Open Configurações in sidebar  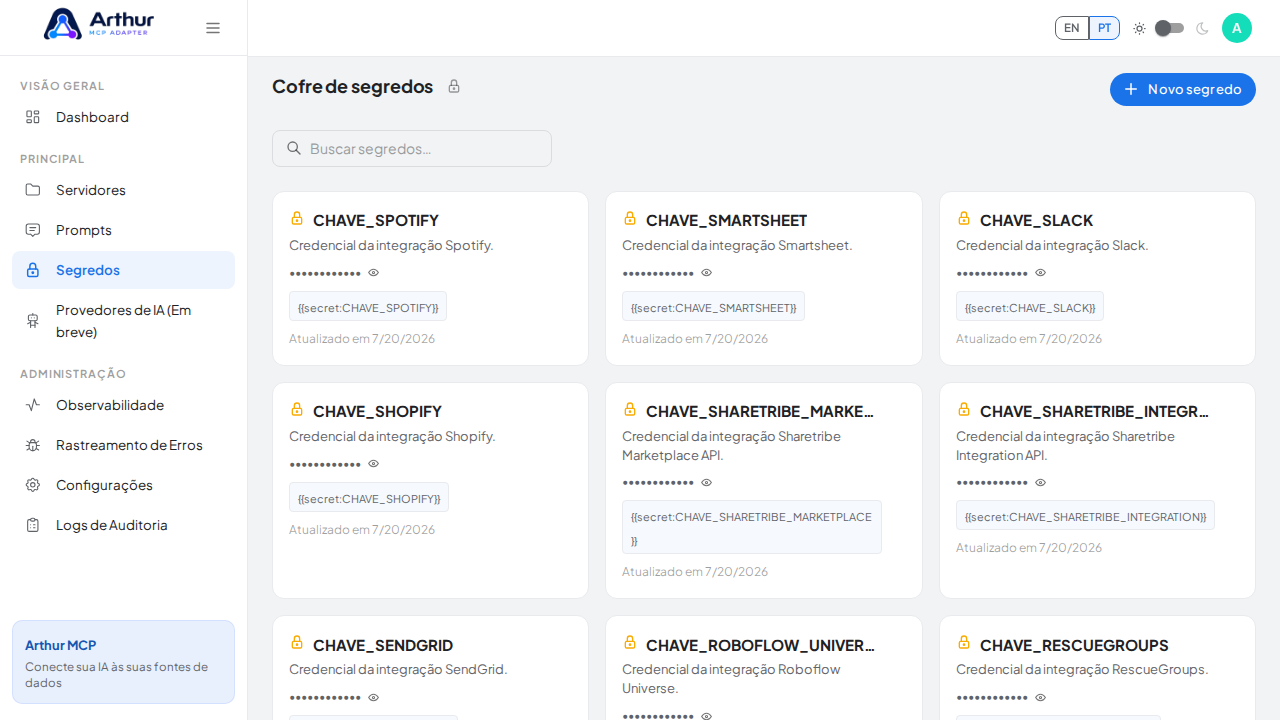[x=123, y=485]
